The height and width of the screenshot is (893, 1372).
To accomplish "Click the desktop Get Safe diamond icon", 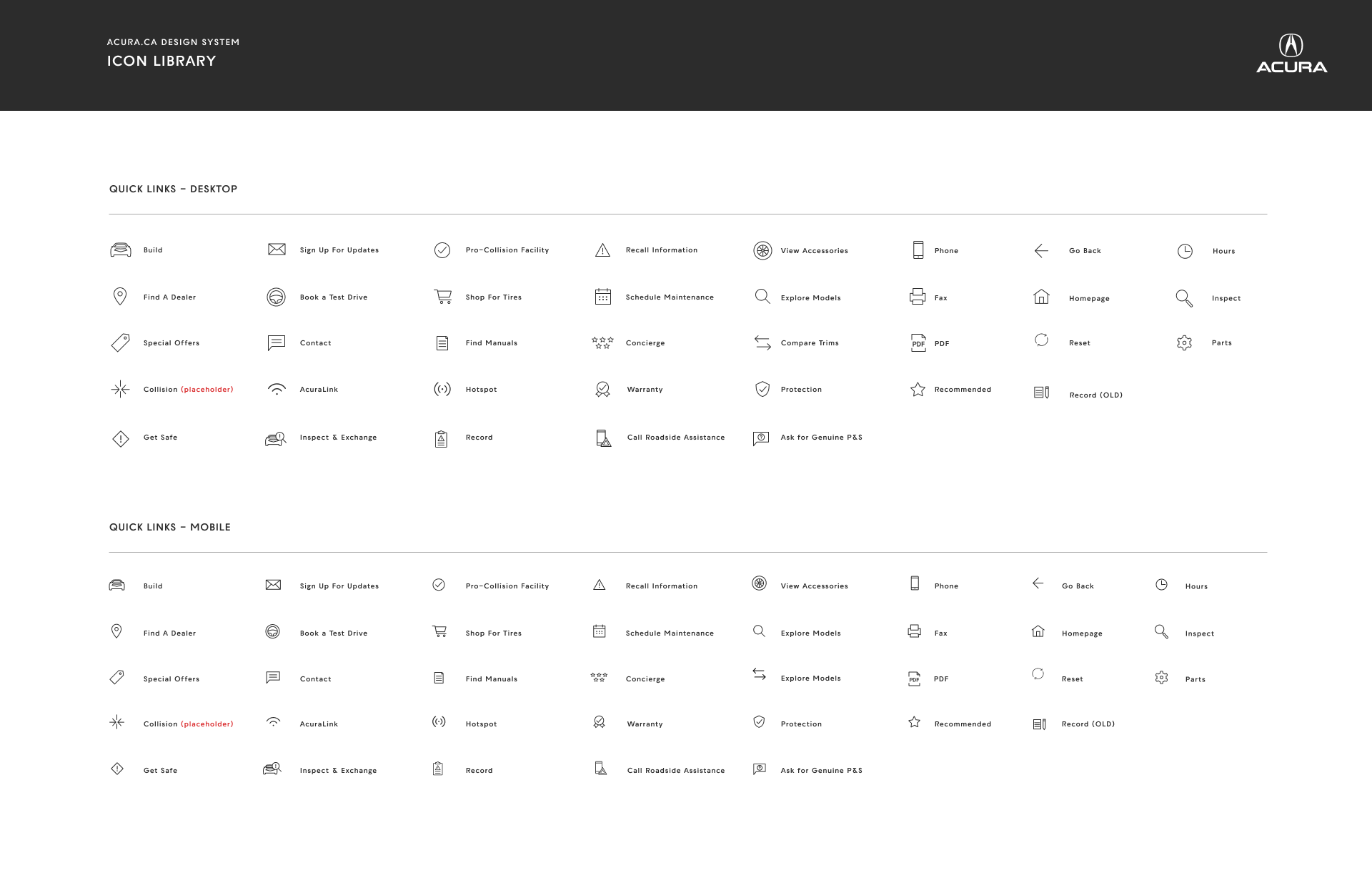I will (121, 438).
